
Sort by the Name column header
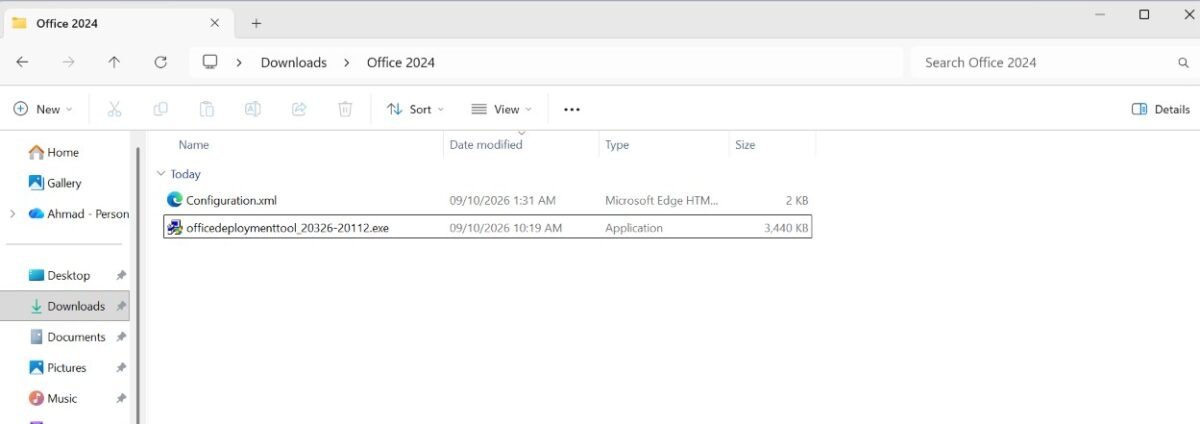[x=193, y=145]
